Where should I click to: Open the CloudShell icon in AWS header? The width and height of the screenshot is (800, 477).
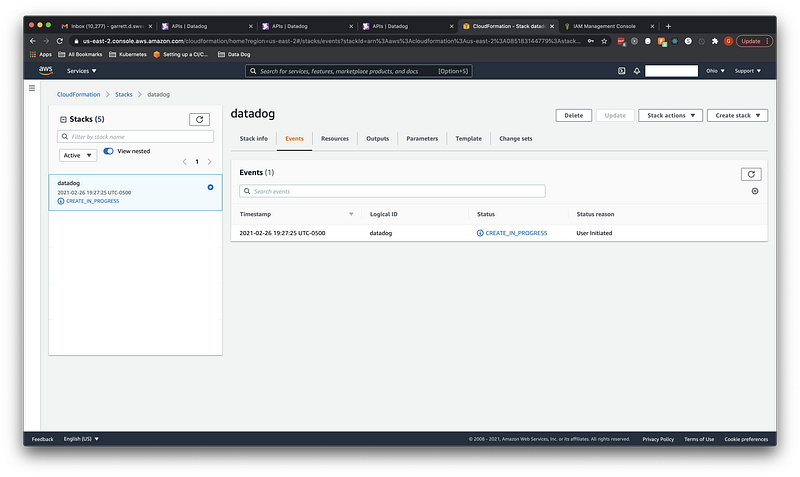621,71
